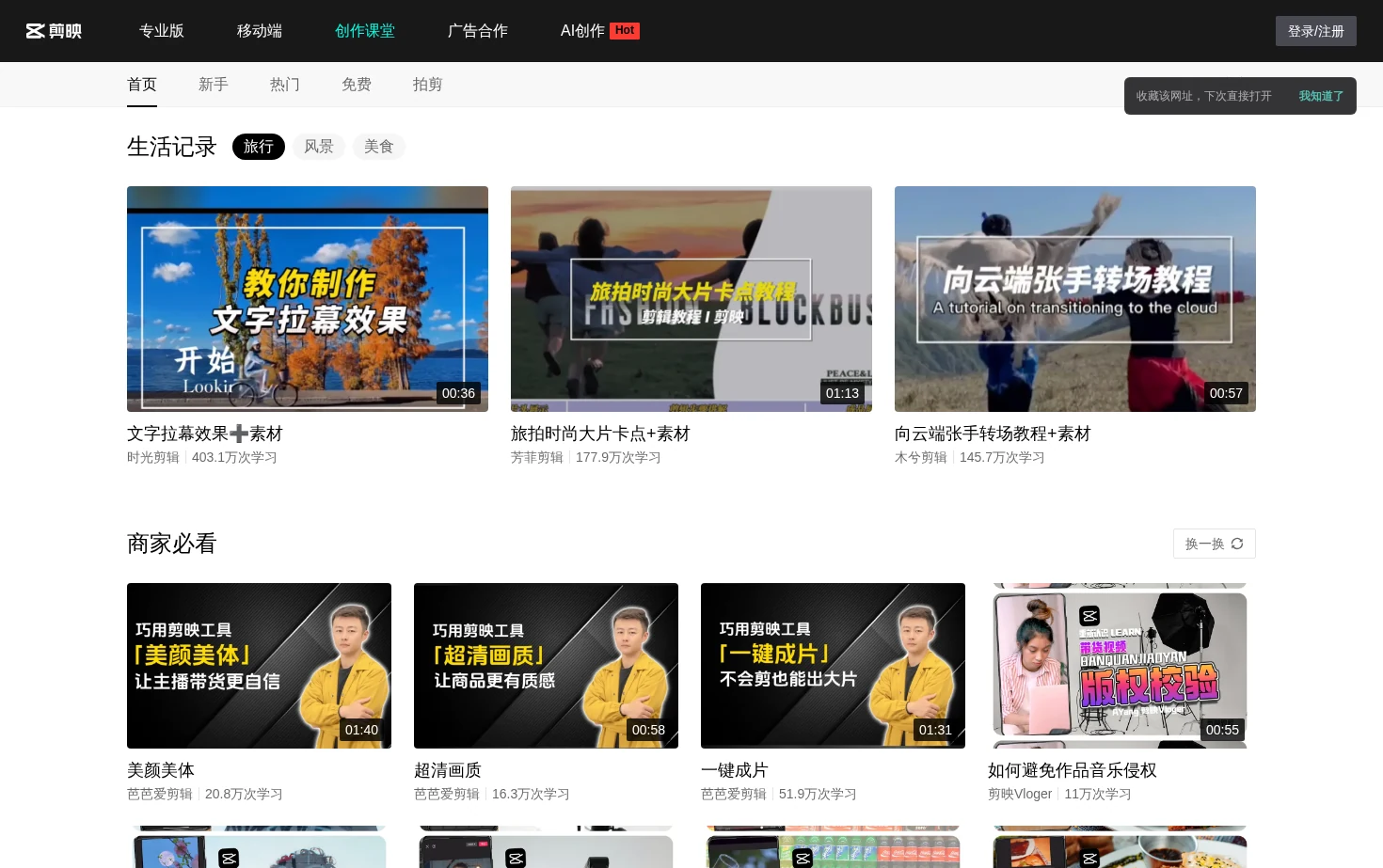
Task: Click the 01:40 duration badge
Action: (361, 730)
